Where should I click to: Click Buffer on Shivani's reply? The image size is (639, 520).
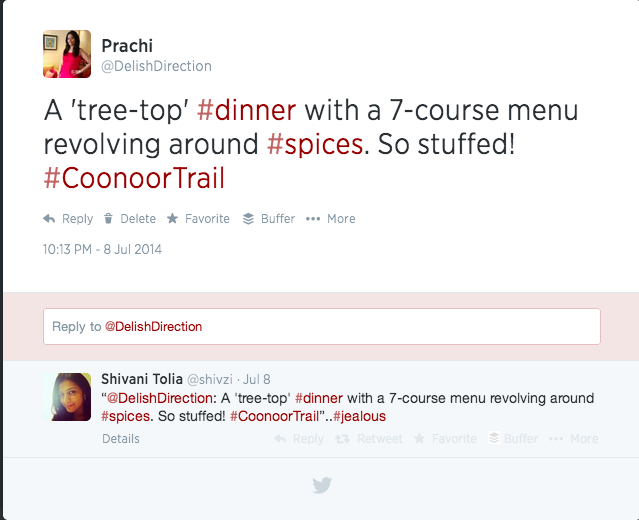tap(494, 439)
